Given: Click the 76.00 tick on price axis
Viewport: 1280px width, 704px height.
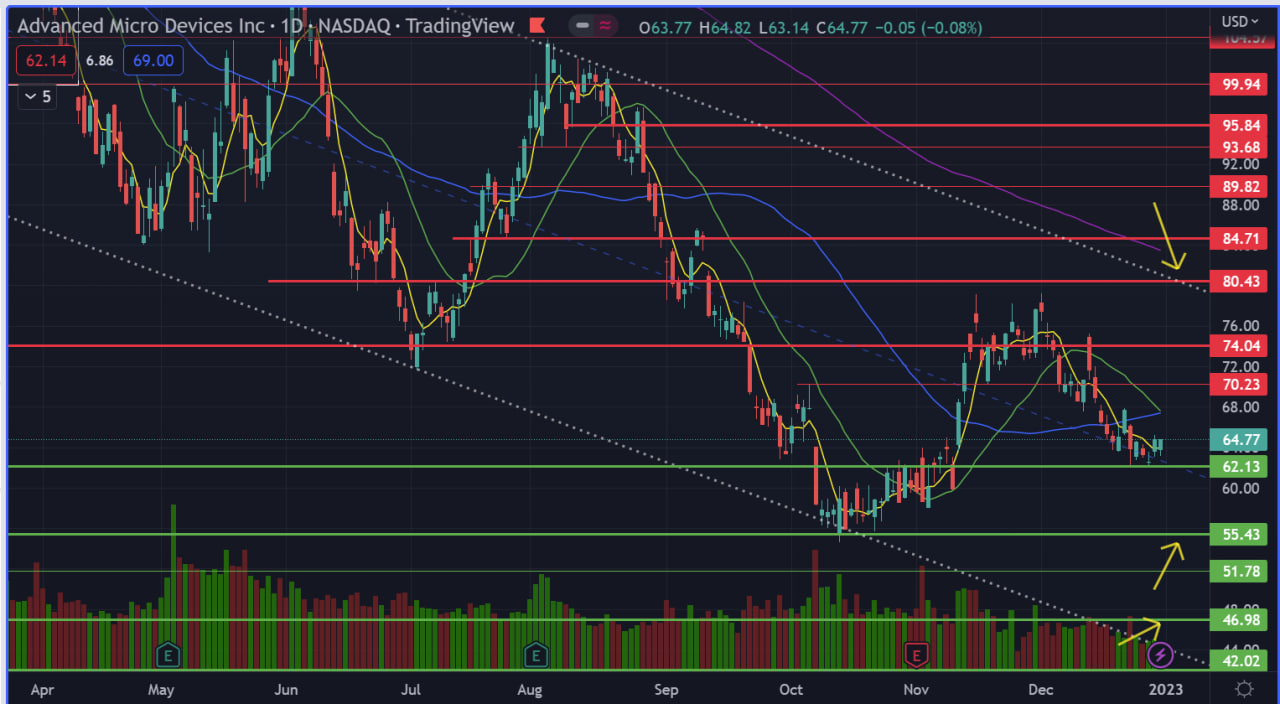Looking at the screenshot, I should tap(1238, 326).
